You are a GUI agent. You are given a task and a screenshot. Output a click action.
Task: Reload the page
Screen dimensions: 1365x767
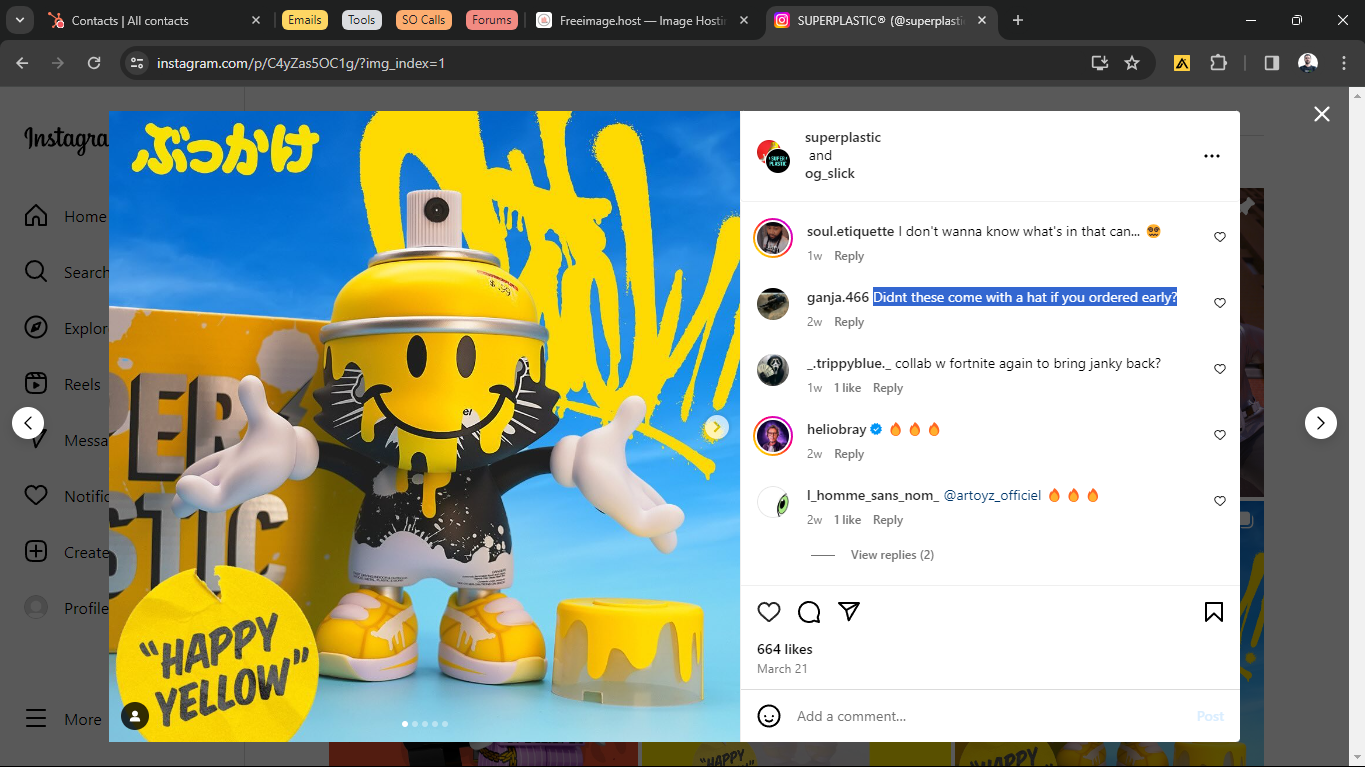(94, 63)
